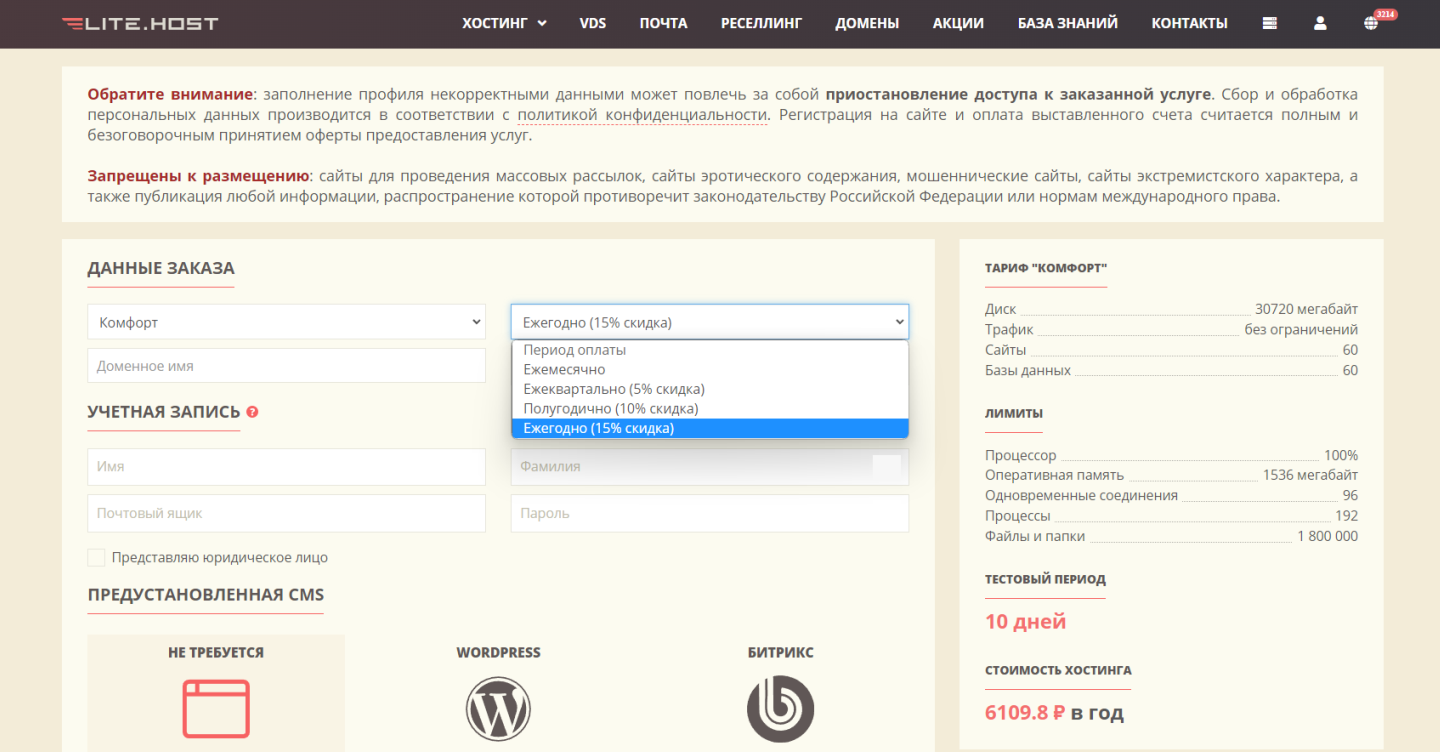This screenshot has width=1440, height=752.
Task: Open the Акции menu item
Action: pyautogui.click(x=958, y=23)
